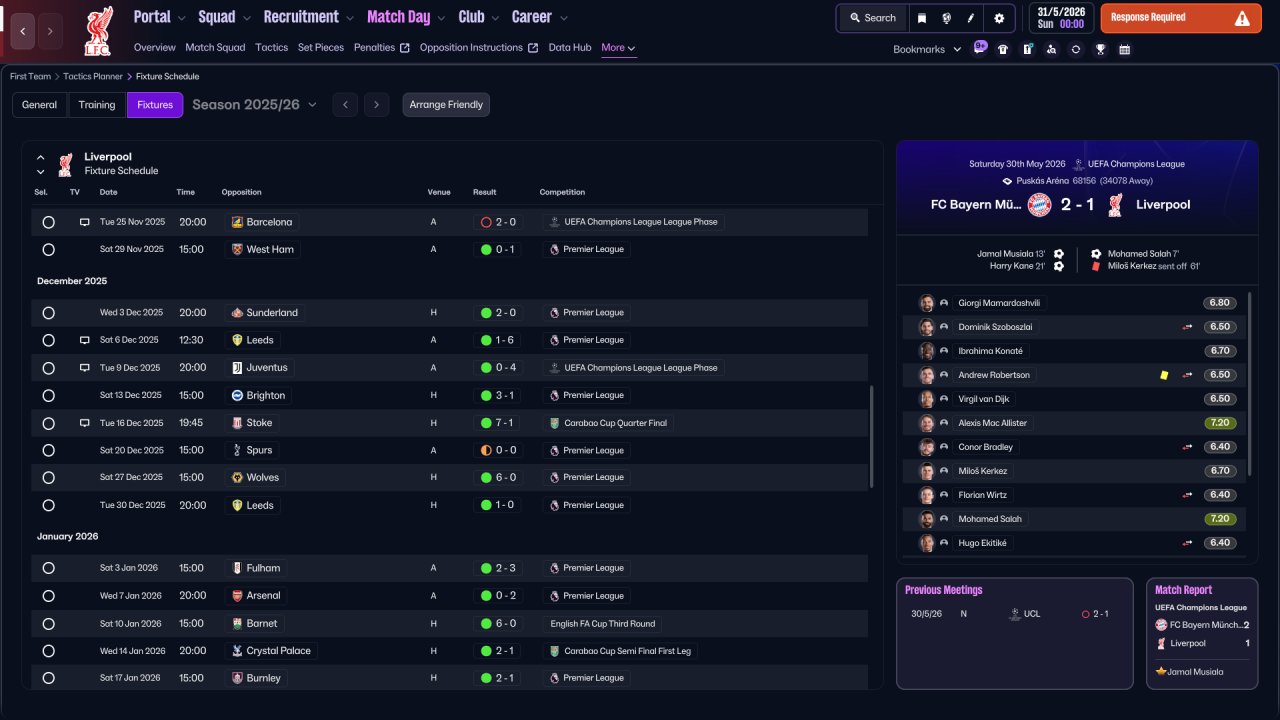Click the 31/5/2026 date and time box
The image size is (1280, 720).
pyautogui.click(x=1059, y=18)
